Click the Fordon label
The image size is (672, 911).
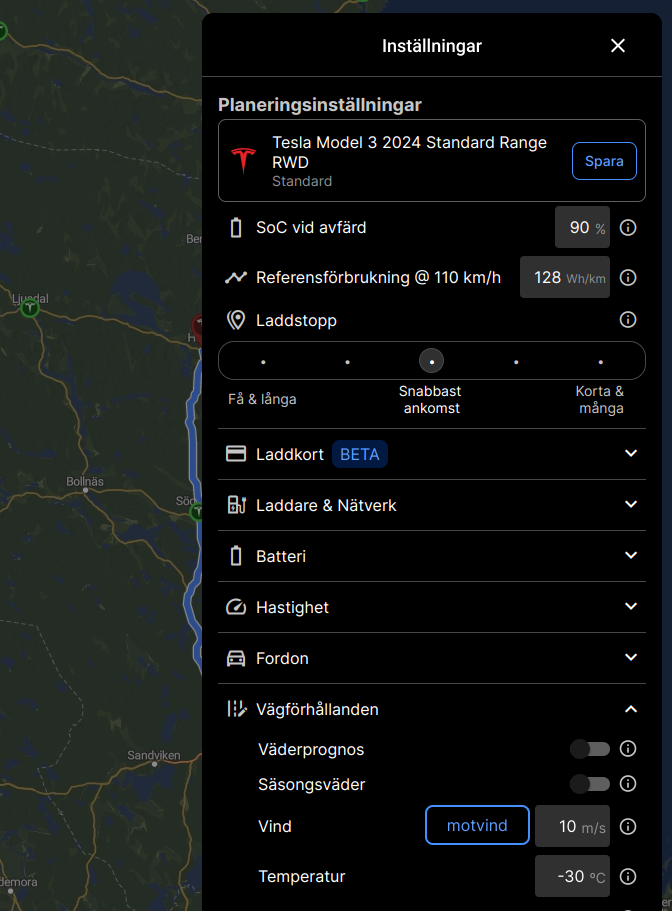282,658
